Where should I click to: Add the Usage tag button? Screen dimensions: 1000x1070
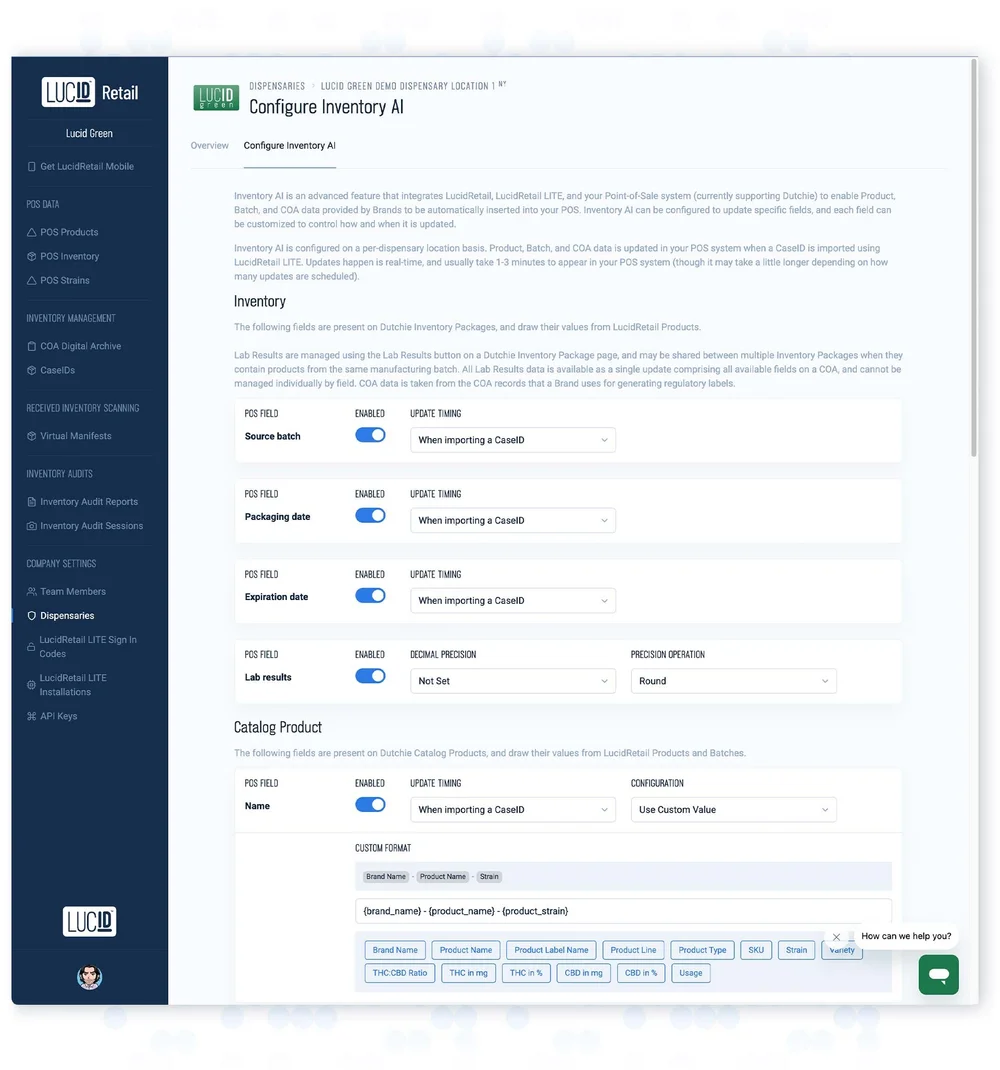pyautogui.click(x=691, y=973)
